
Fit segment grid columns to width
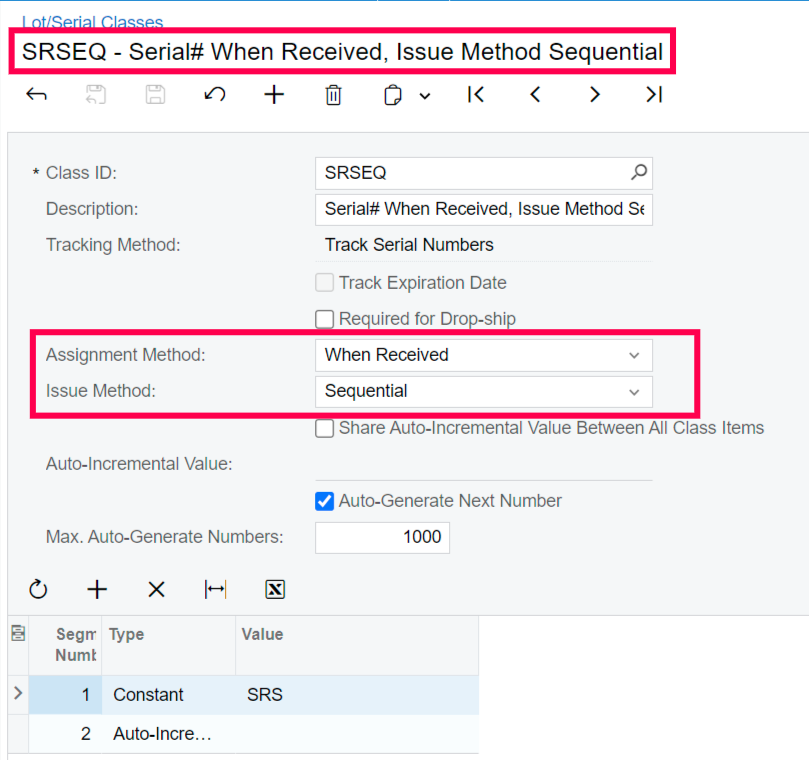tap(215, 589)
